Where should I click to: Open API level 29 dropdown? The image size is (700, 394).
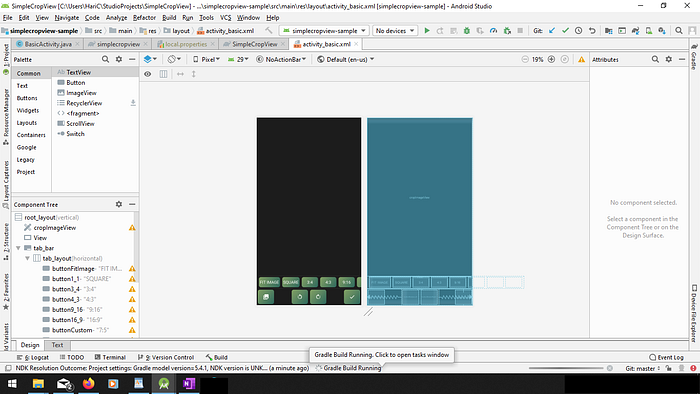coord(238,59)
